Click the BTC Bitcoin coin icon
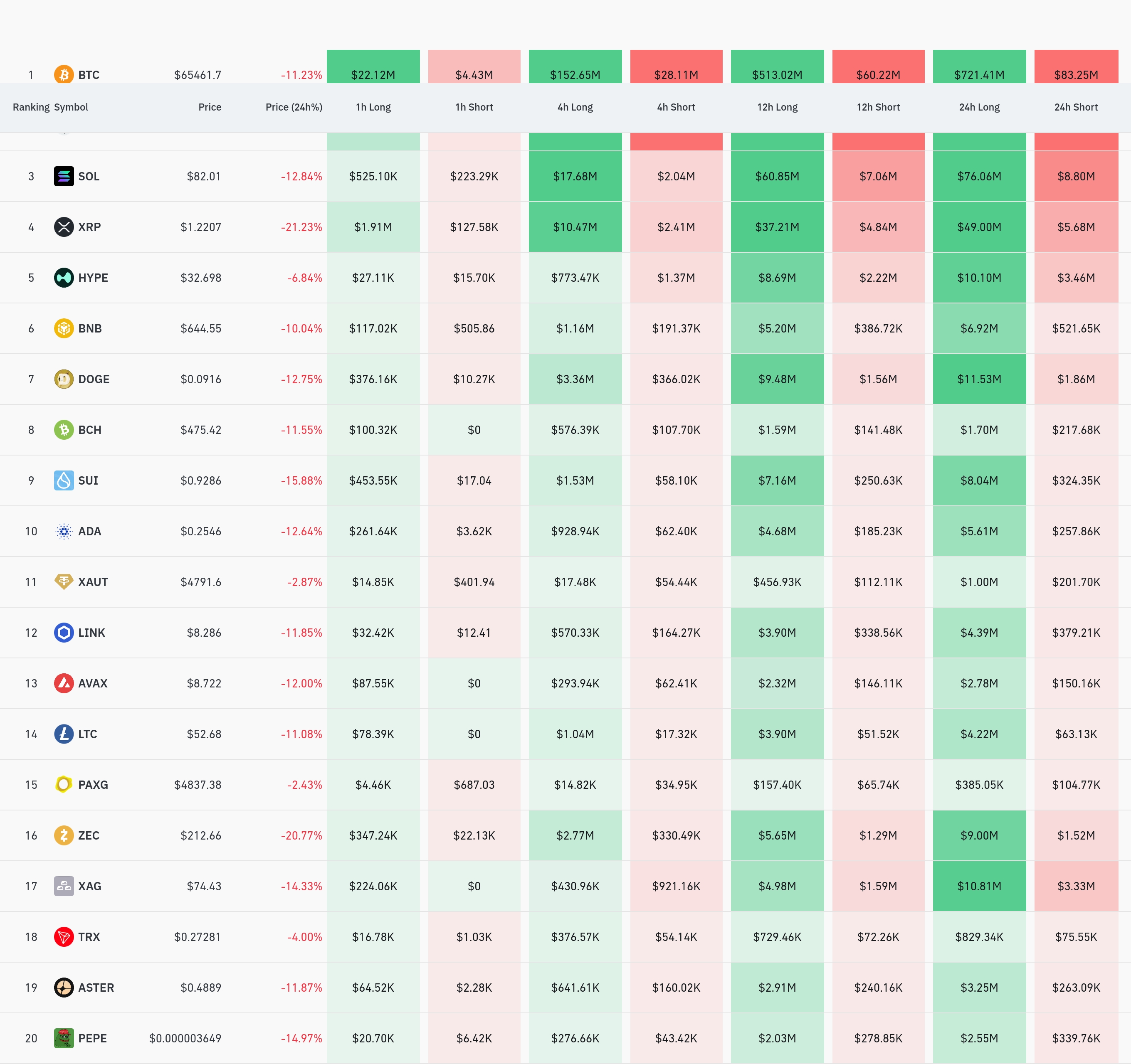1131x1064 pixels. point(64,74)
